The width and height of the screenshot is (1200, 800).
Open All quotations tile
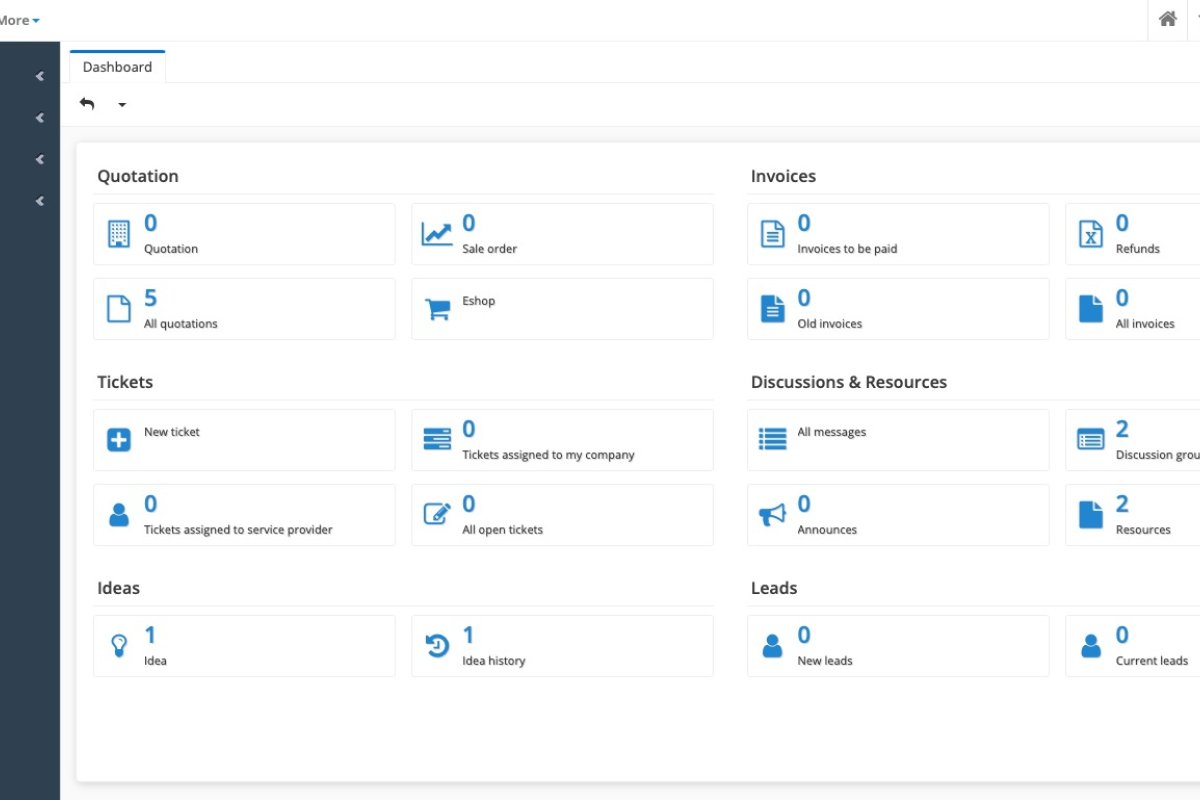point(244,309)
